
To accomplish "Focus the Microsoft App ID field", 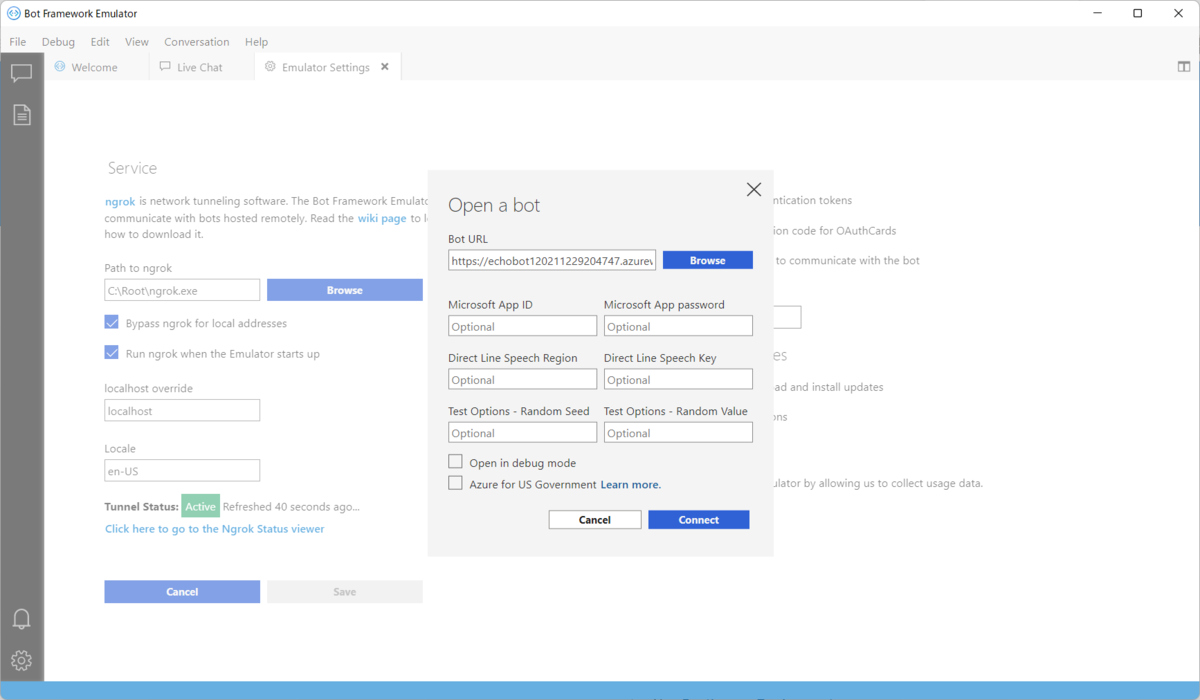I will (x=522, y=326).
